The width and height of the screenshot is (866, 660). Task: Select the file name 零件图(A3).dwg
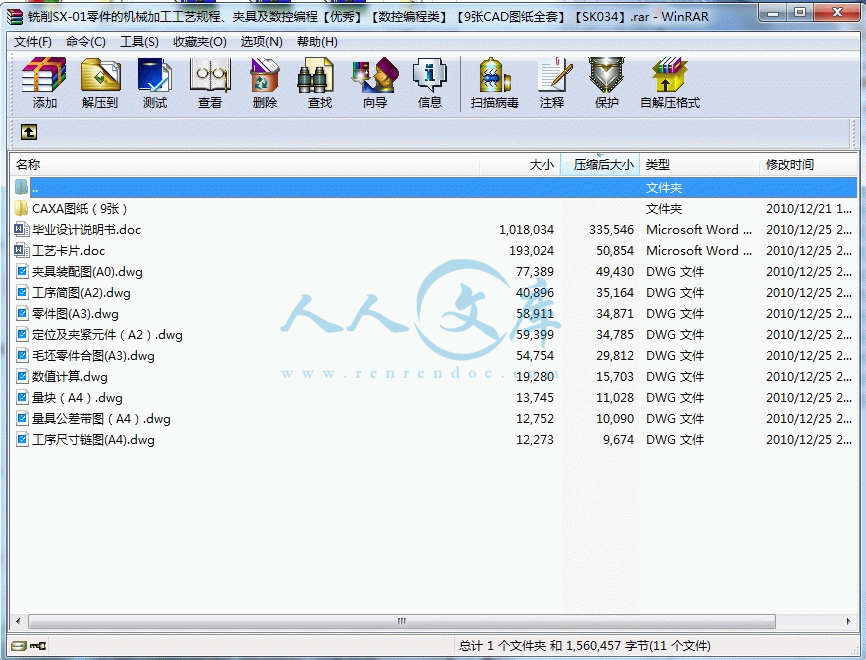75,314
